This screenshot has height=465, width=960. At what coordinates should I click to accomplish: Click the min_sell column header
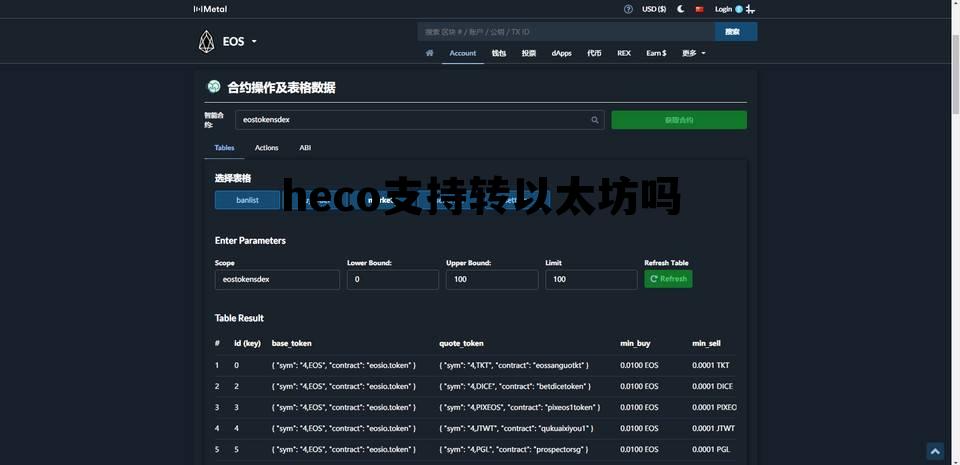pyautogui.click(x=707, y=344)
